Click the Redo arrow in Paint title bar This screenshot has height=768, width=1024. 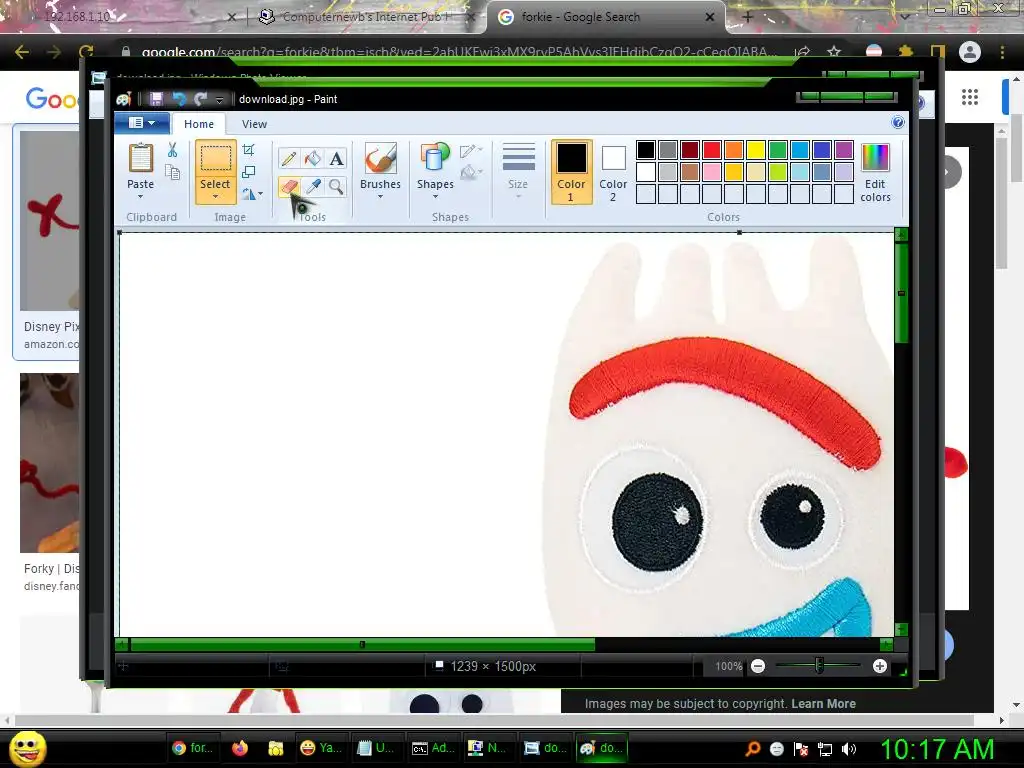click(200, 99)
